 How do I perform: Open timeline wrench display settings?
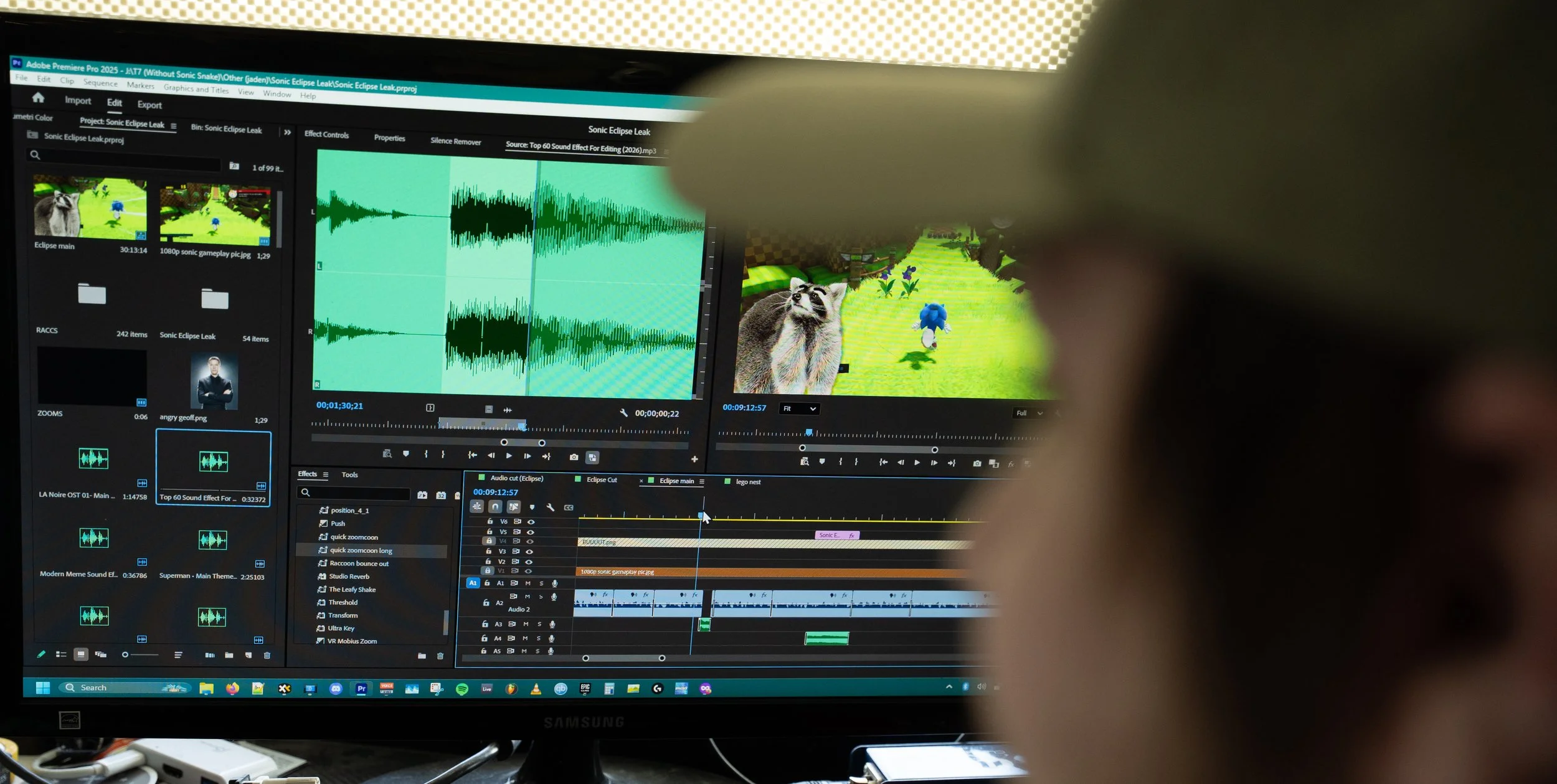[x=551, y=508]
